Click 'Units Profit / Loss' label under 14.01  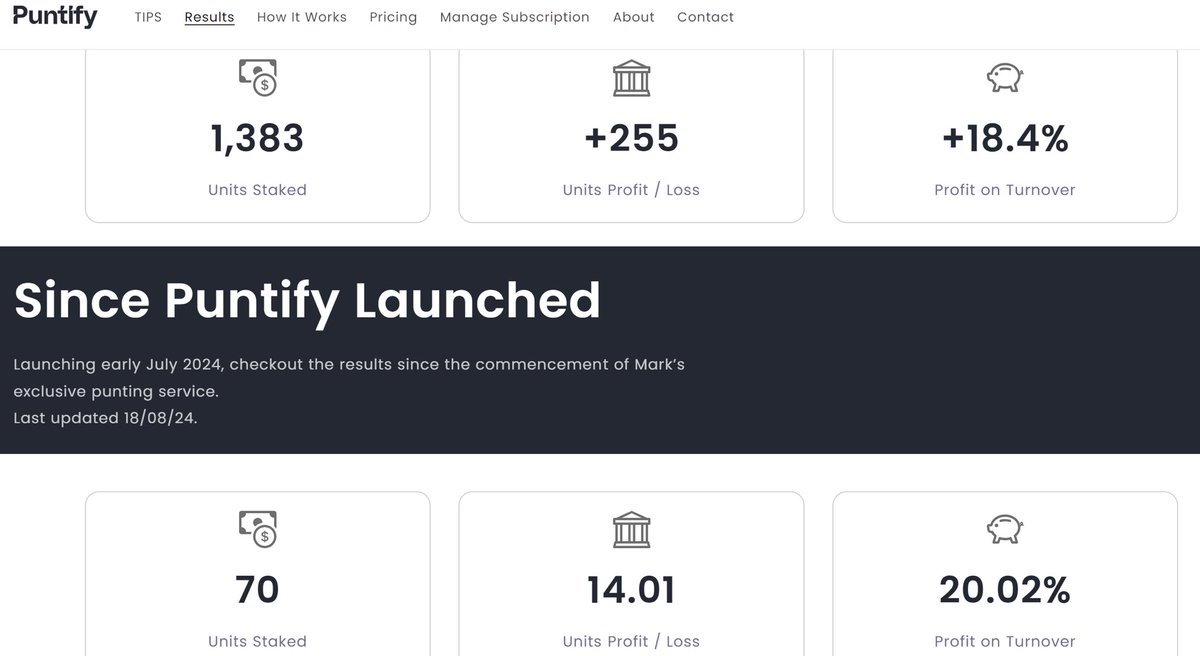631,641
